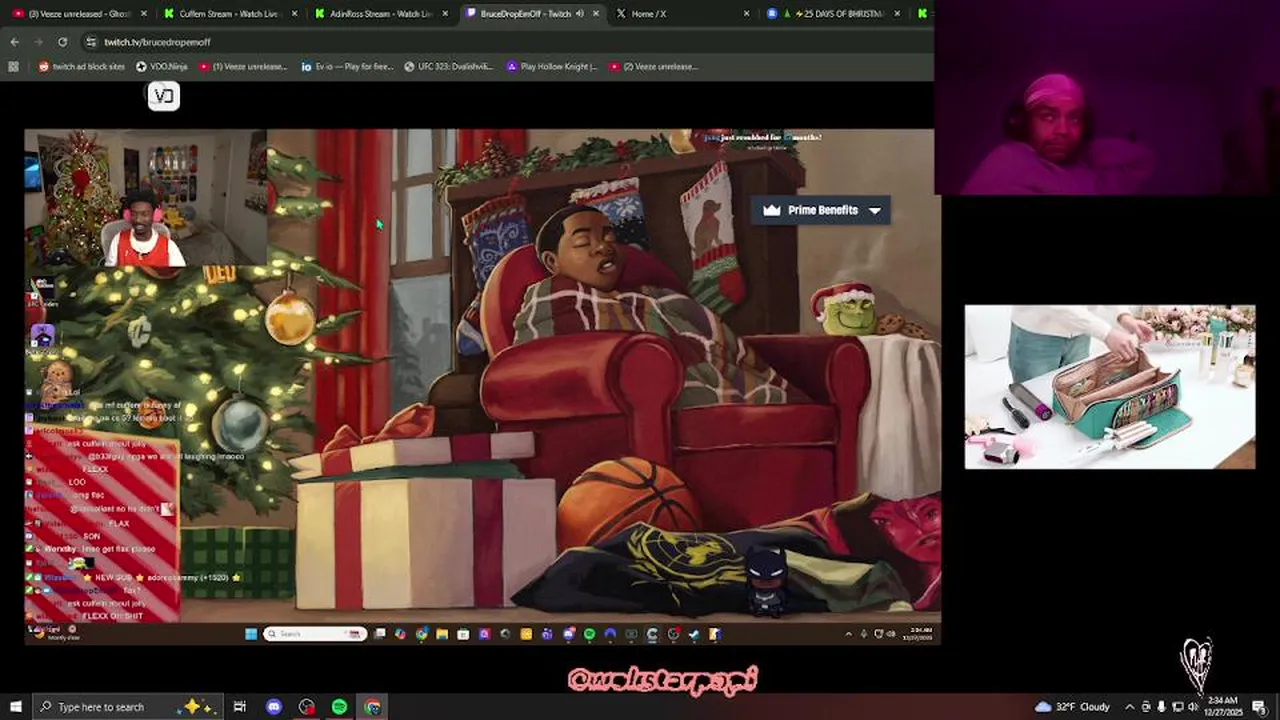Open 'twitch ad block sites' bookmark
1280x720 pixels.
click(82, 66)
